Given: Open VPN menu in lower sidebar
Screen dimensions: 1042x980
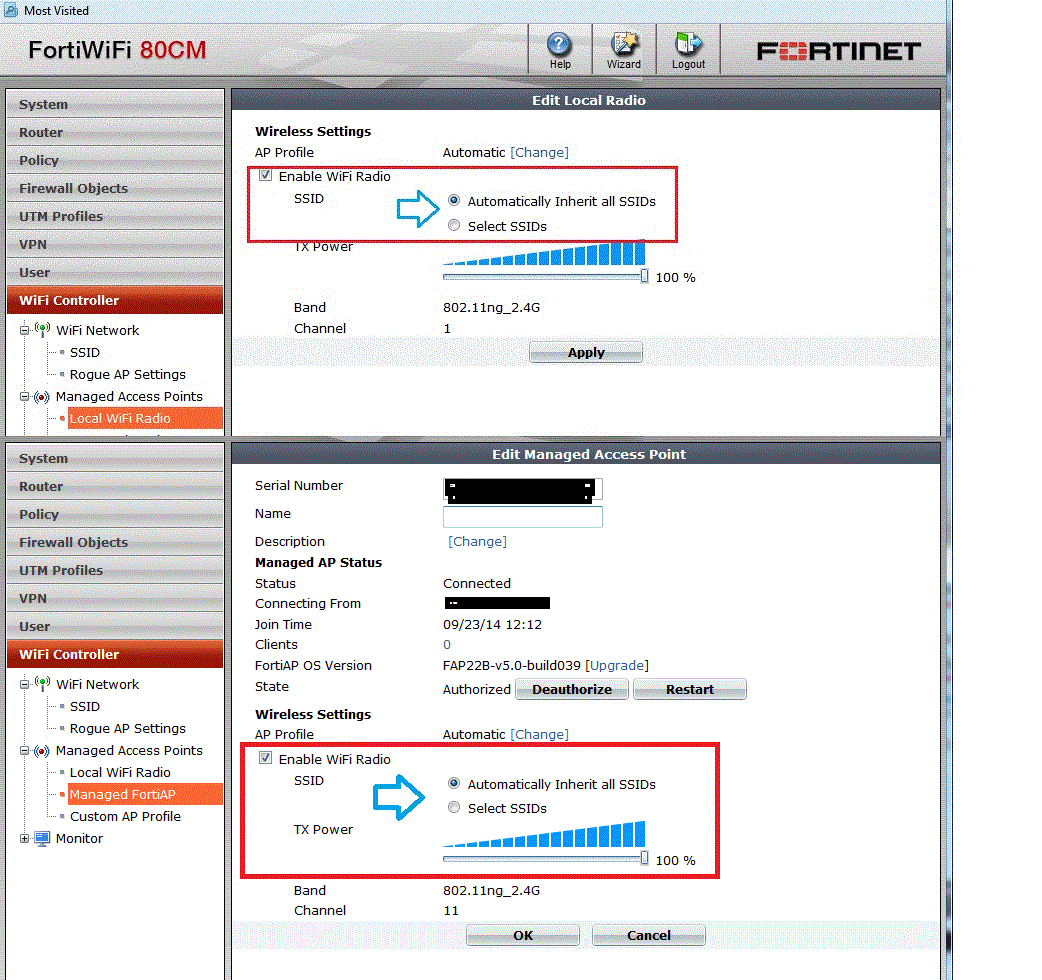Looking at the screenshot, I should click(x=115, y=598).
